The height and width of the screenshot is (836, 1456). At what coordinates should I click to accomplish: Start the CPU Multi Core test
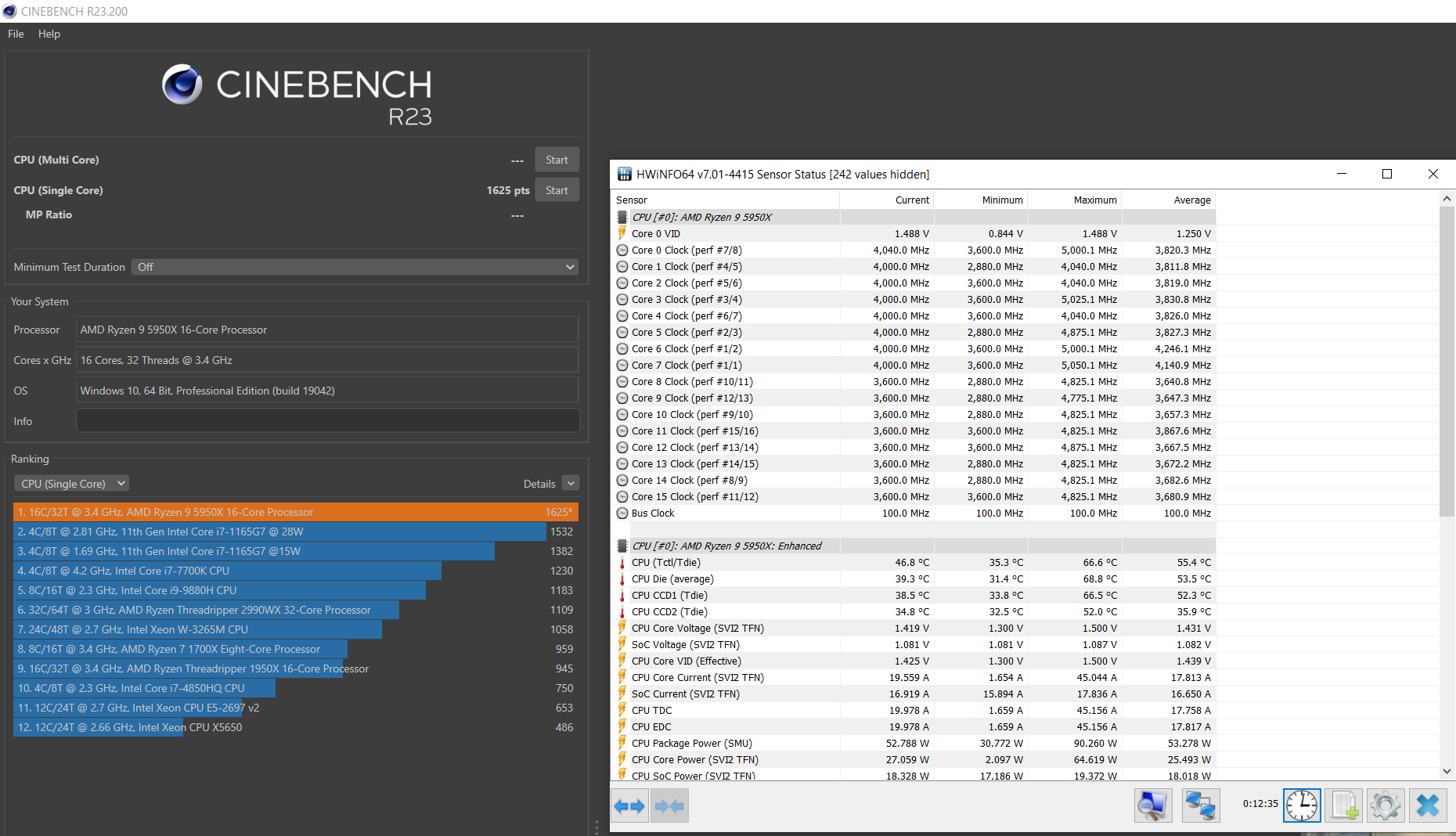coord(557,160)
